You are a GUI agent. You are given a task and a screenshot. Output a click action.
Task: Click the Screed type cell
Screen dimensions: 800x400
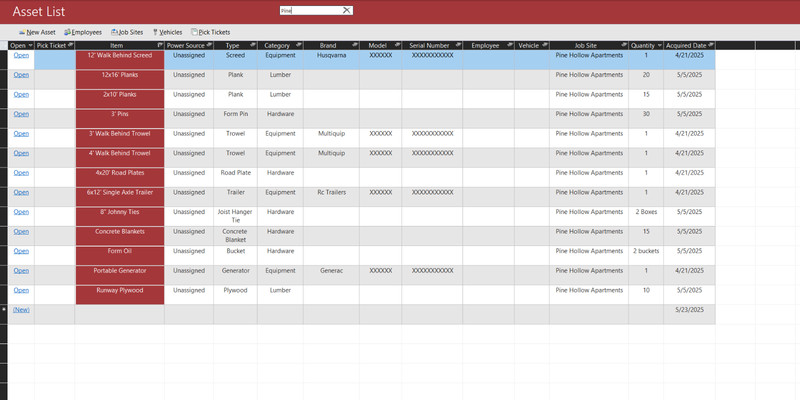coord(235,59)
